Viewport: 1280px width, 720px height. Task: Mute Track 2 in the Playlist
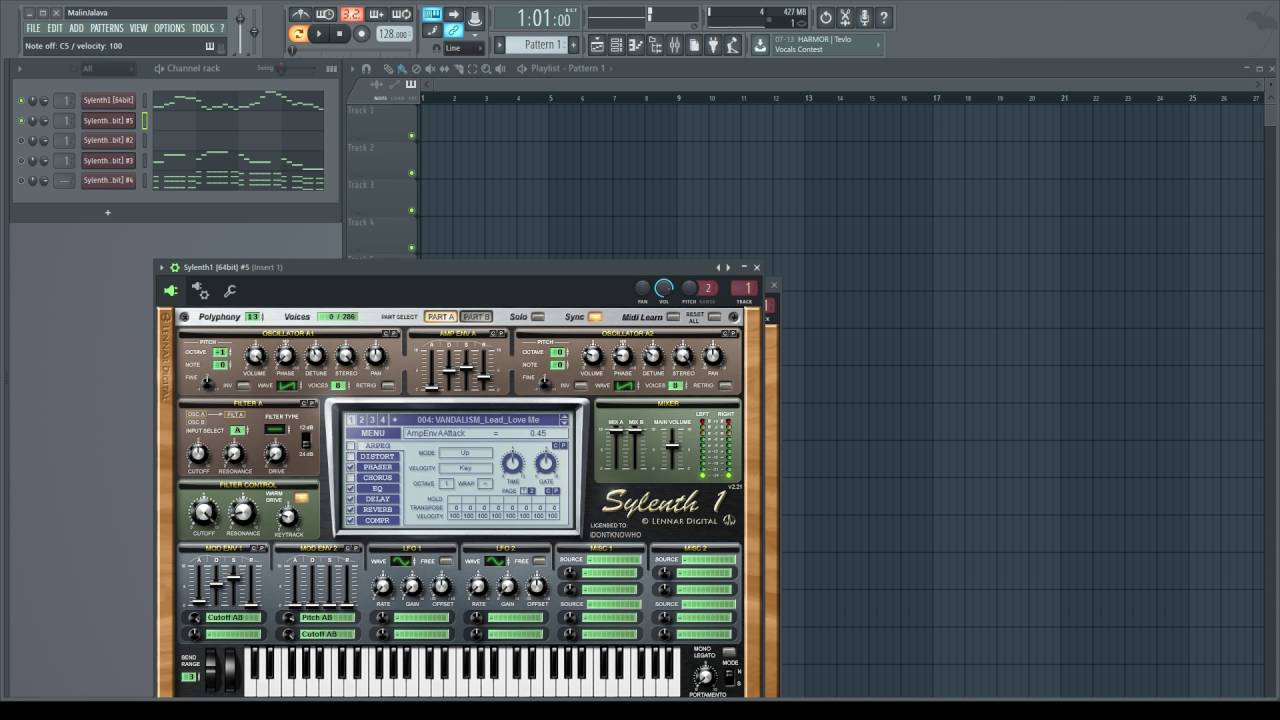pos(411,172)
